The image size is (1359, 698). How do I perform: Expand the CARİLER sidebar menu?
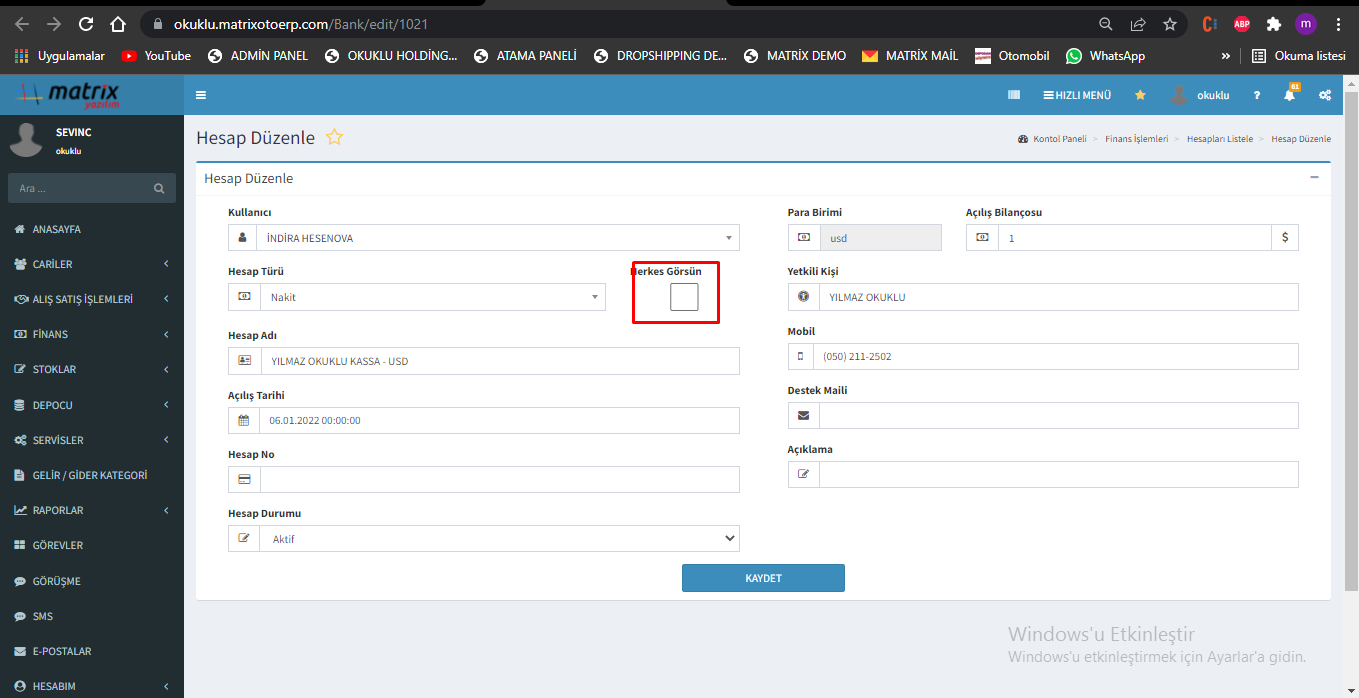click(92, 264)
